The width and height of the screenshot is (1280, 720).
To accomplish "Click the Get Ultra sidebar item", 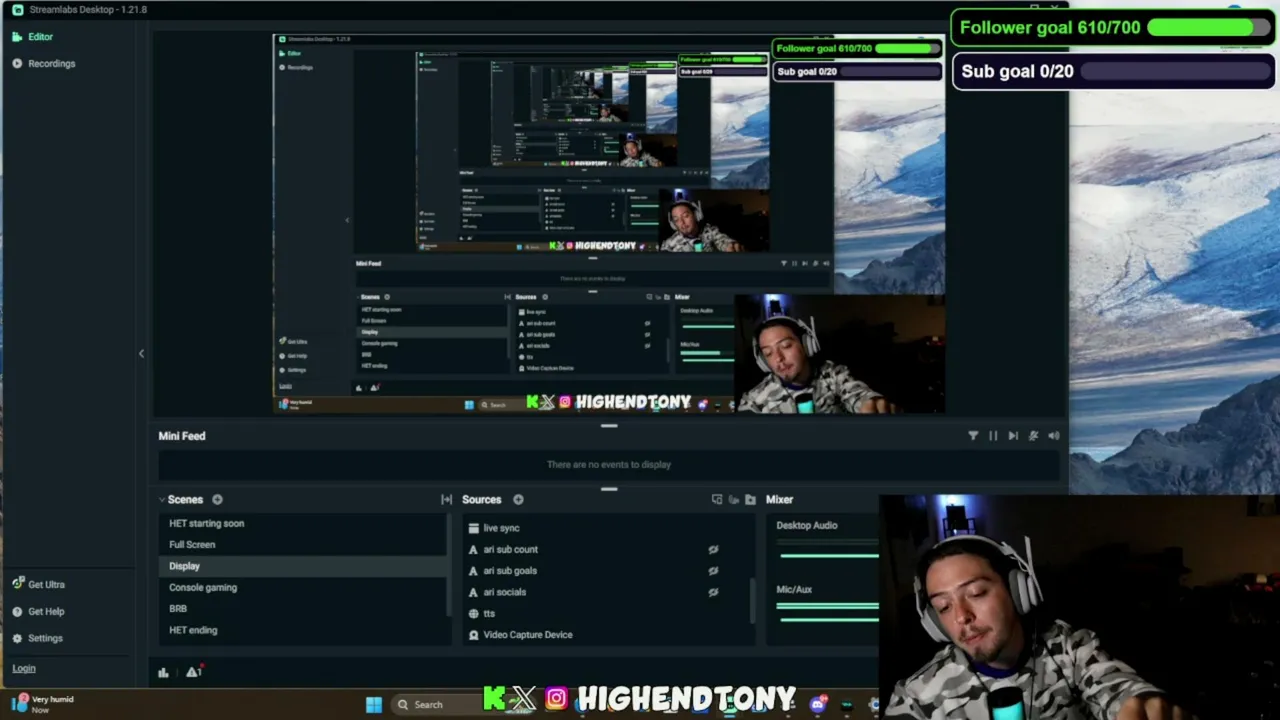I will 38,584.
